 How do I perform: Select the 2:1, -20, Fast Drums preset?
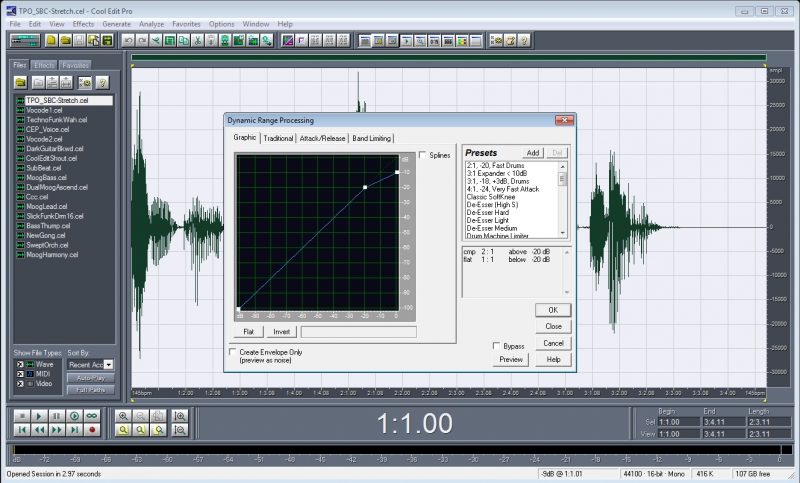click(x=495, y=166)
